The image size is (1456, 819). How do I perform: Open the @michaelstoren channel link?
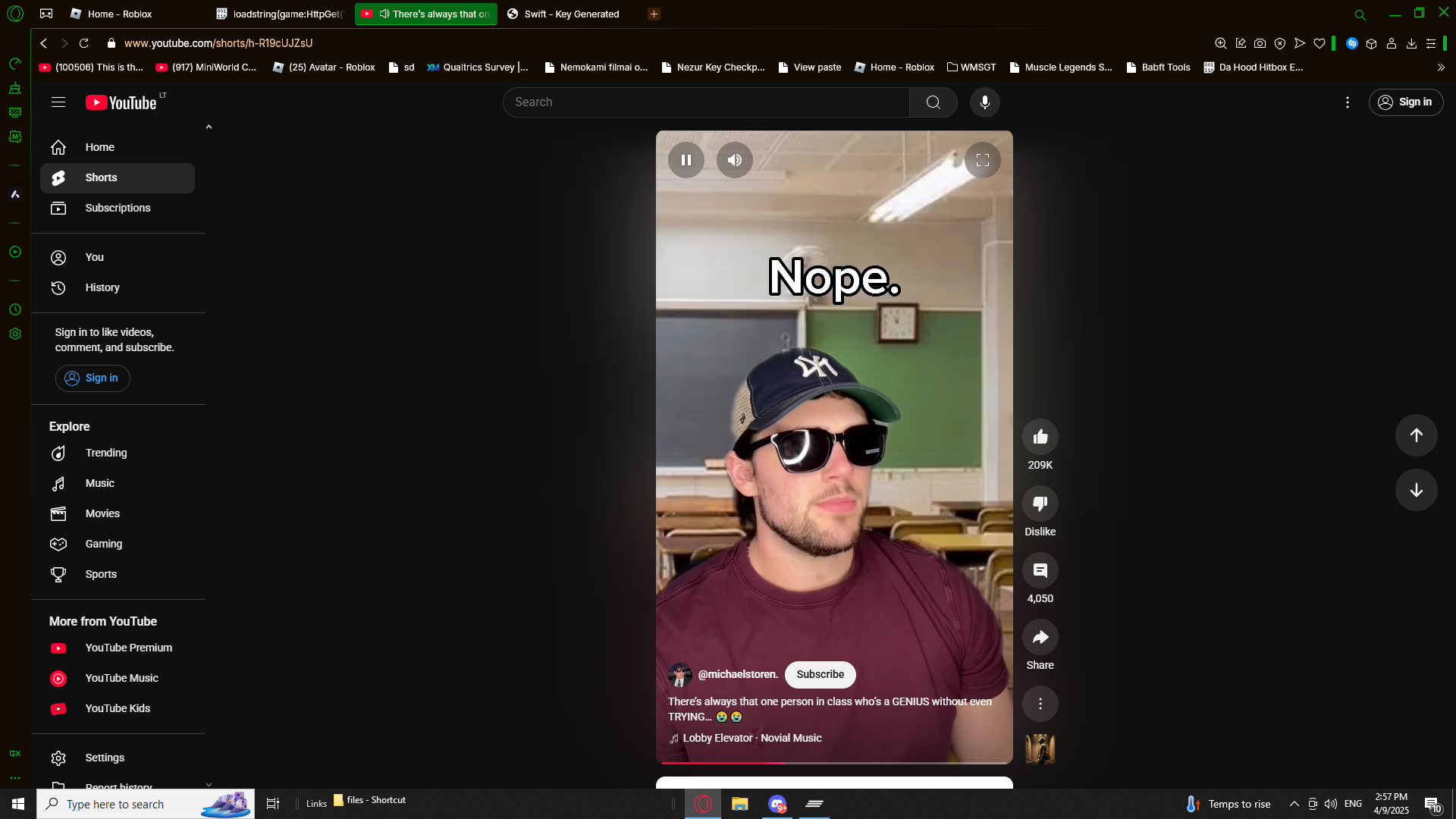(x=737, y=674)
